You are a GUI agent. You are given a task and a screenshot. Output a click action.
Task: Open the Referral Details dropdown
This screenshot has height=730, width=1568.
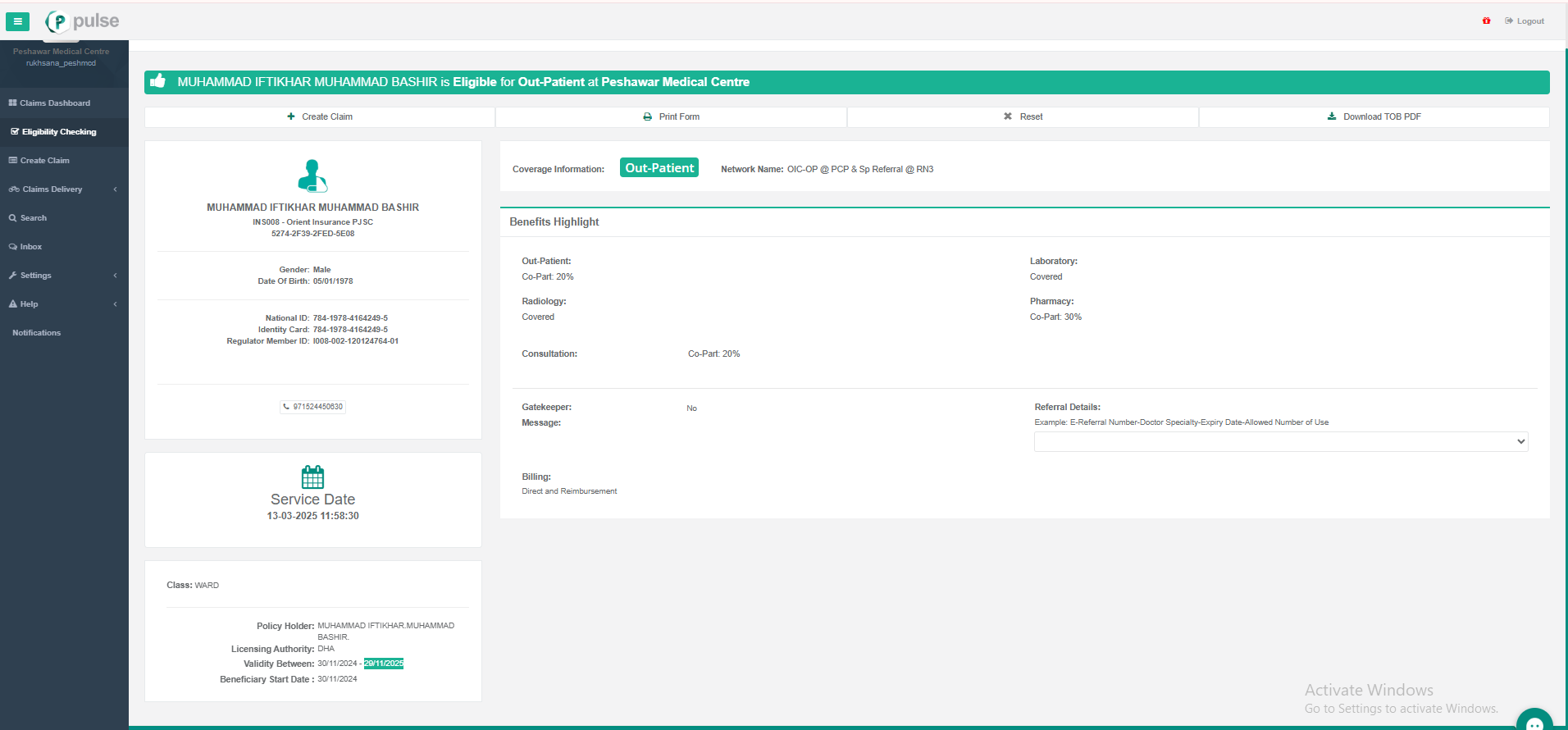[x=1280, y=441]
